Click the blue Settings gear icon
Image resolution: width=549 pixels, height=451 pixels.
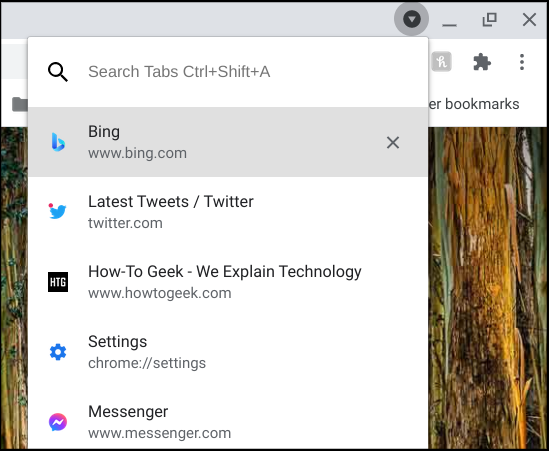[x=58, y=352]
